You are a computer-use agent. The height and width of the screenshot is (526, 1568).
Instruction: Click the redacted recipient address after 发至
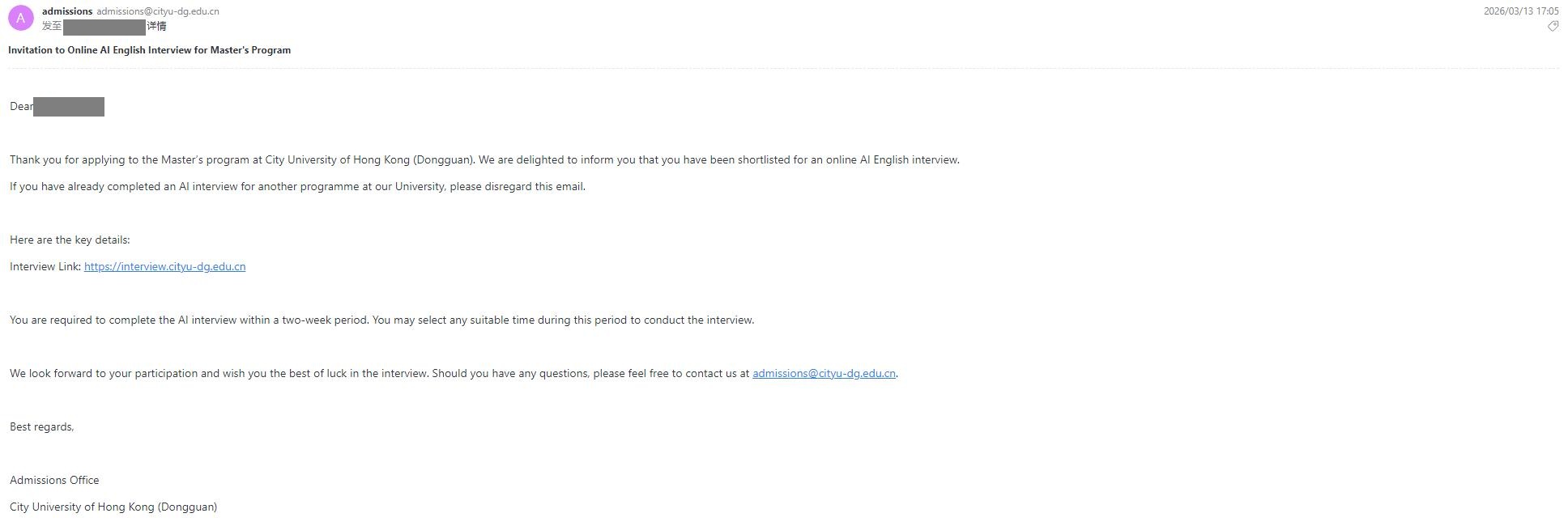point(104,27)
